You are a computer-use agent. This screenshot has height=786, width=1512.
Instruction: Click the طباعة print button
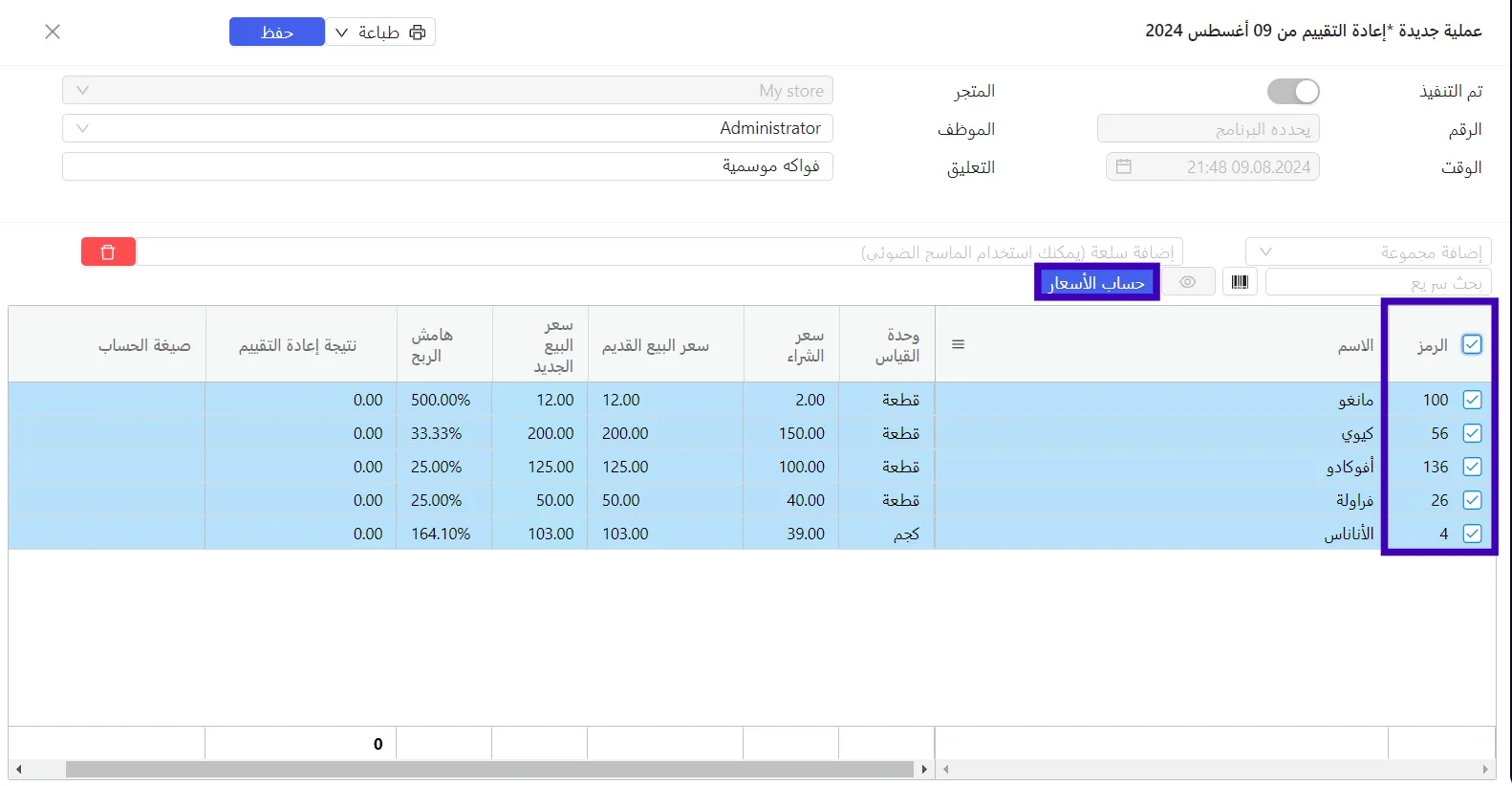tap(380, 32)
